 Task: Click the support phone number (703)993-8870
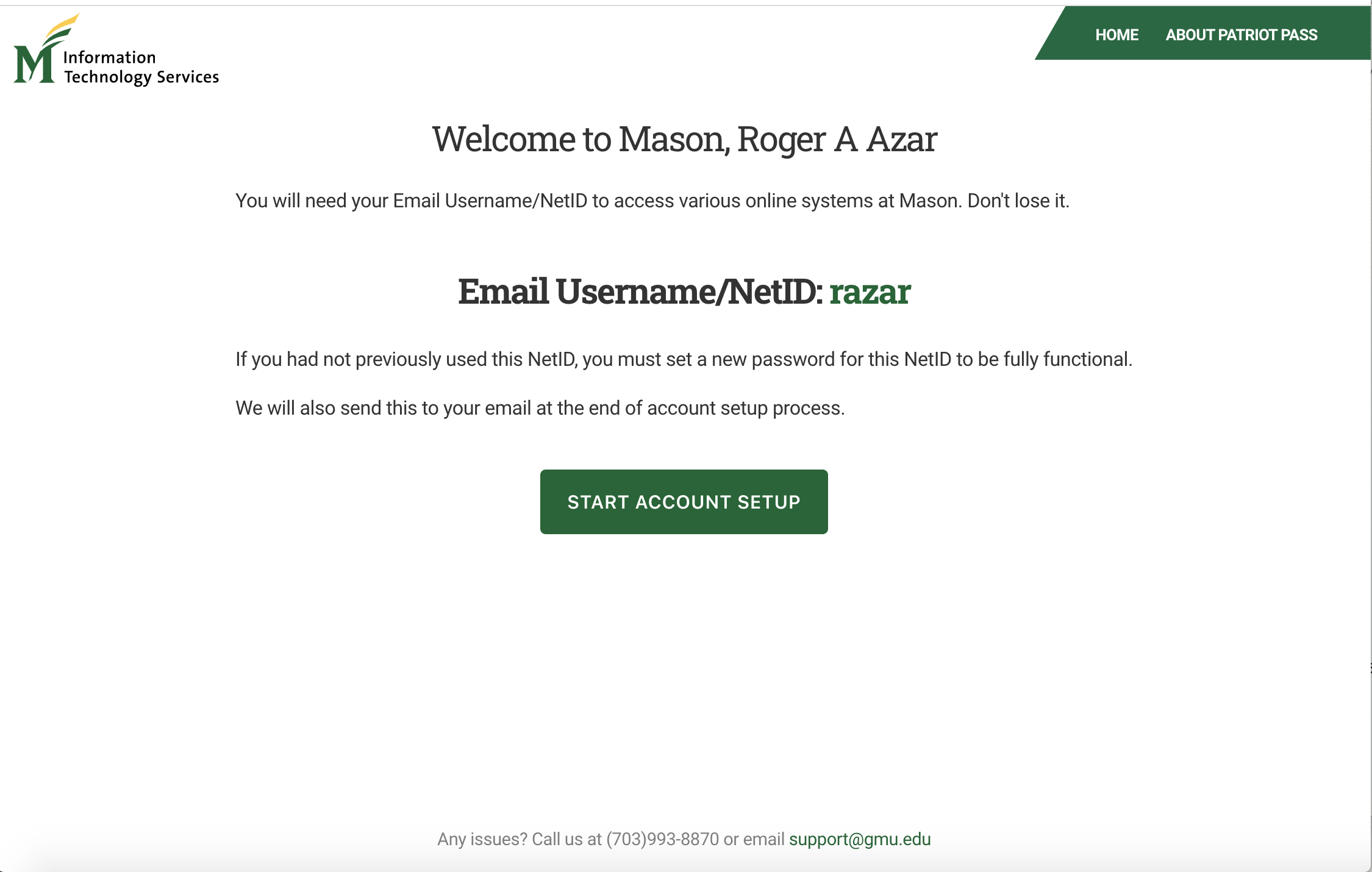(662, 839)
